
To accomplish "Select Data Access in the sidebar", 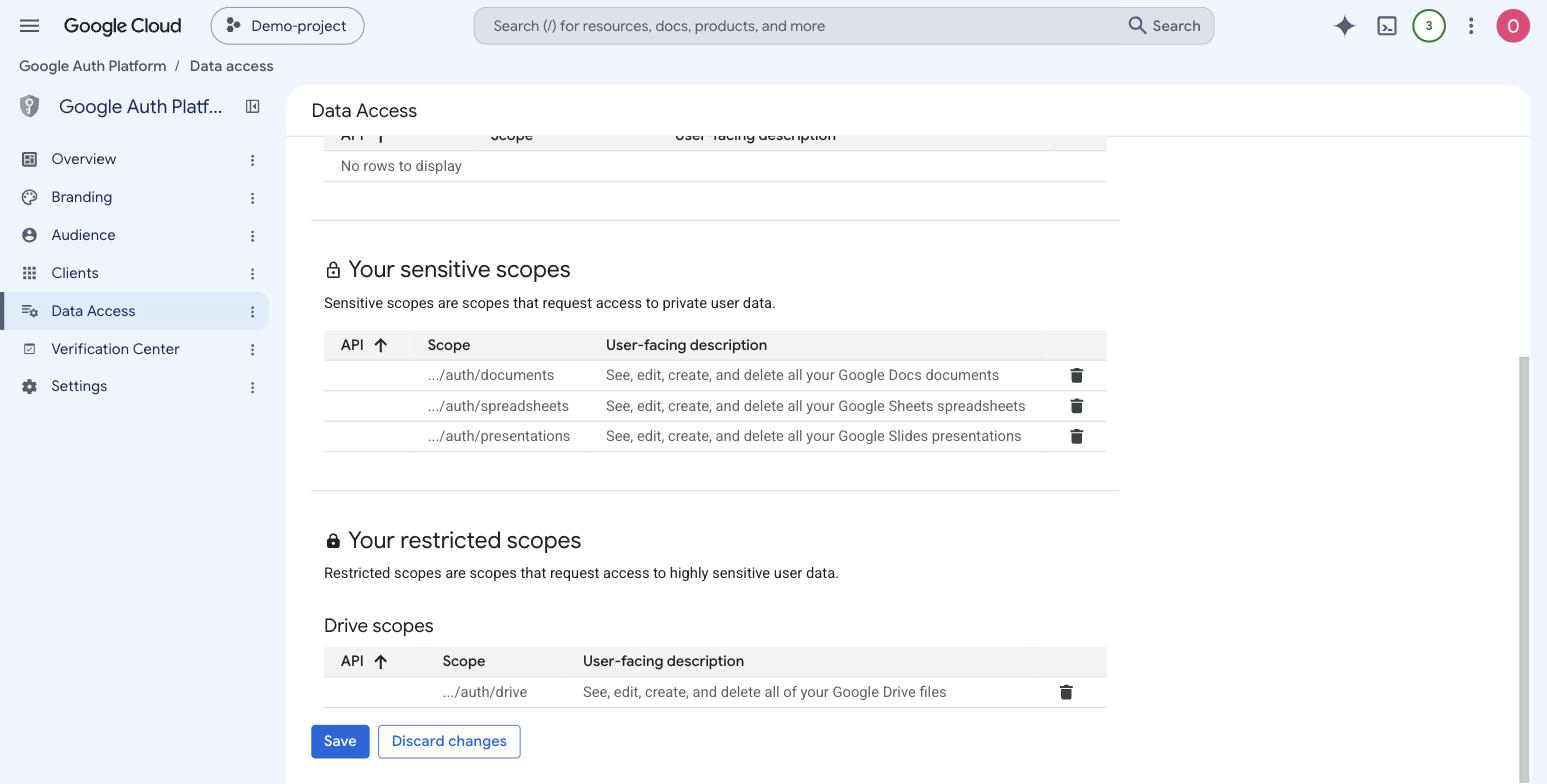I will click(x=134, y=311).
